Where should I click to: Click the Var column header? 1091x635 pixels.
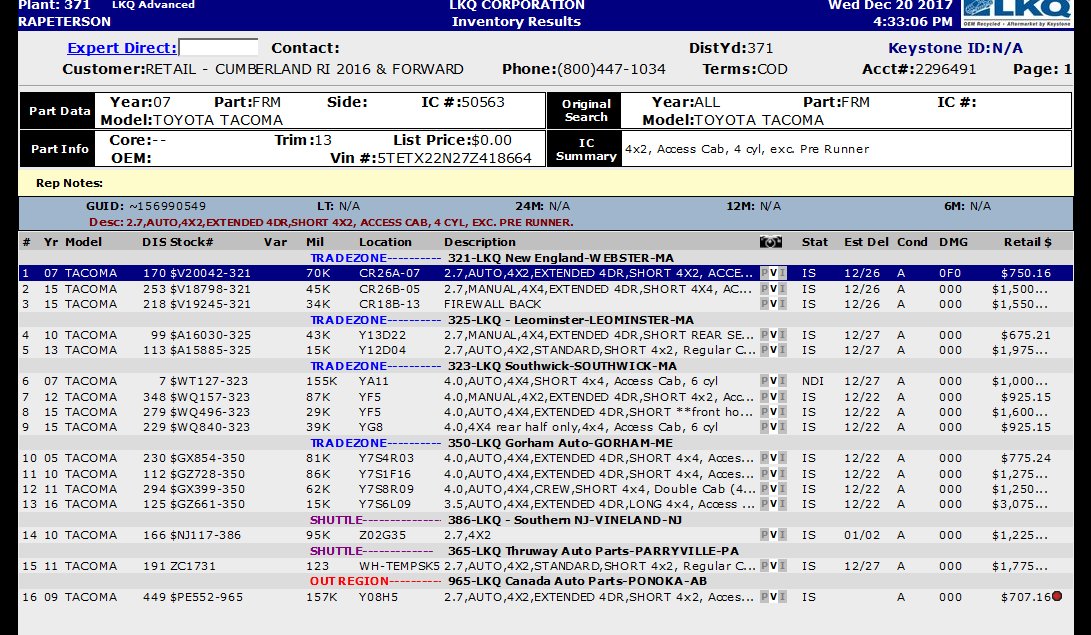276,242
